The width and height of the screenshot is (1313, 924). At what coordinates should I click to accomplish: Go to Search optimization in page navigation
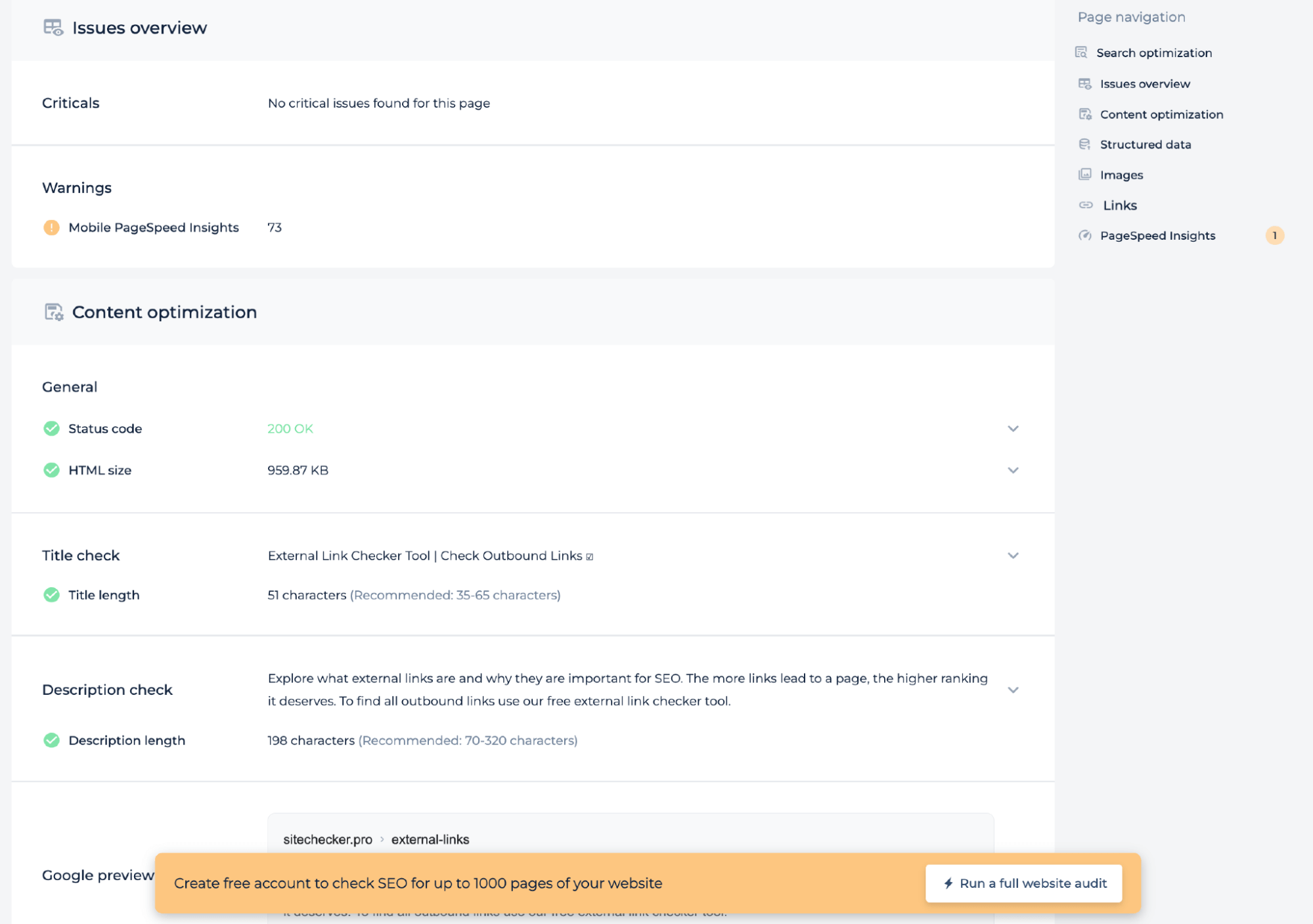(1154, 53)
